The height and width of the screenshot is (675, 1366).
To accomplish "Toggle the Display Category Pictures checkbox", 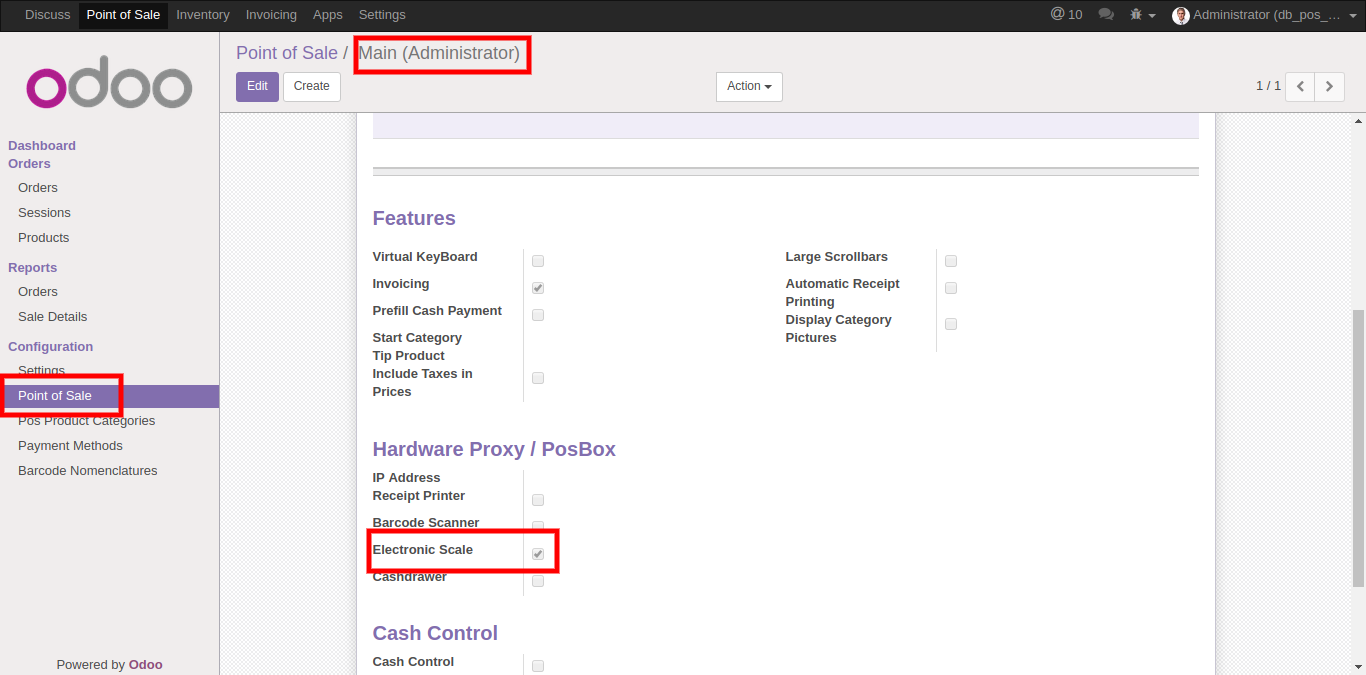I will 951,324.
